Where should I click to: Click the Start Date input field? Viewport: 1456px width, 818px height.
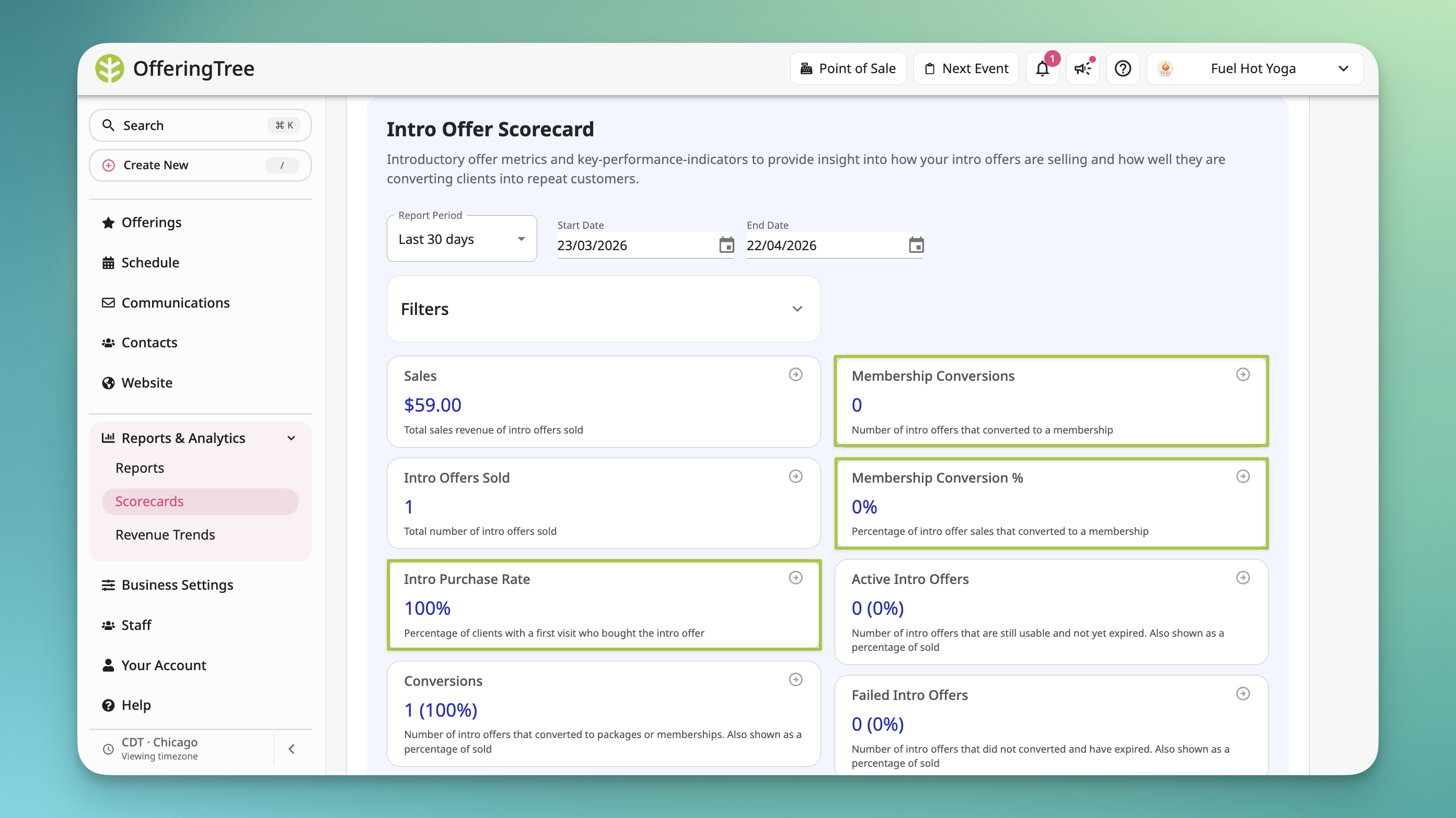tap(645, 245)
